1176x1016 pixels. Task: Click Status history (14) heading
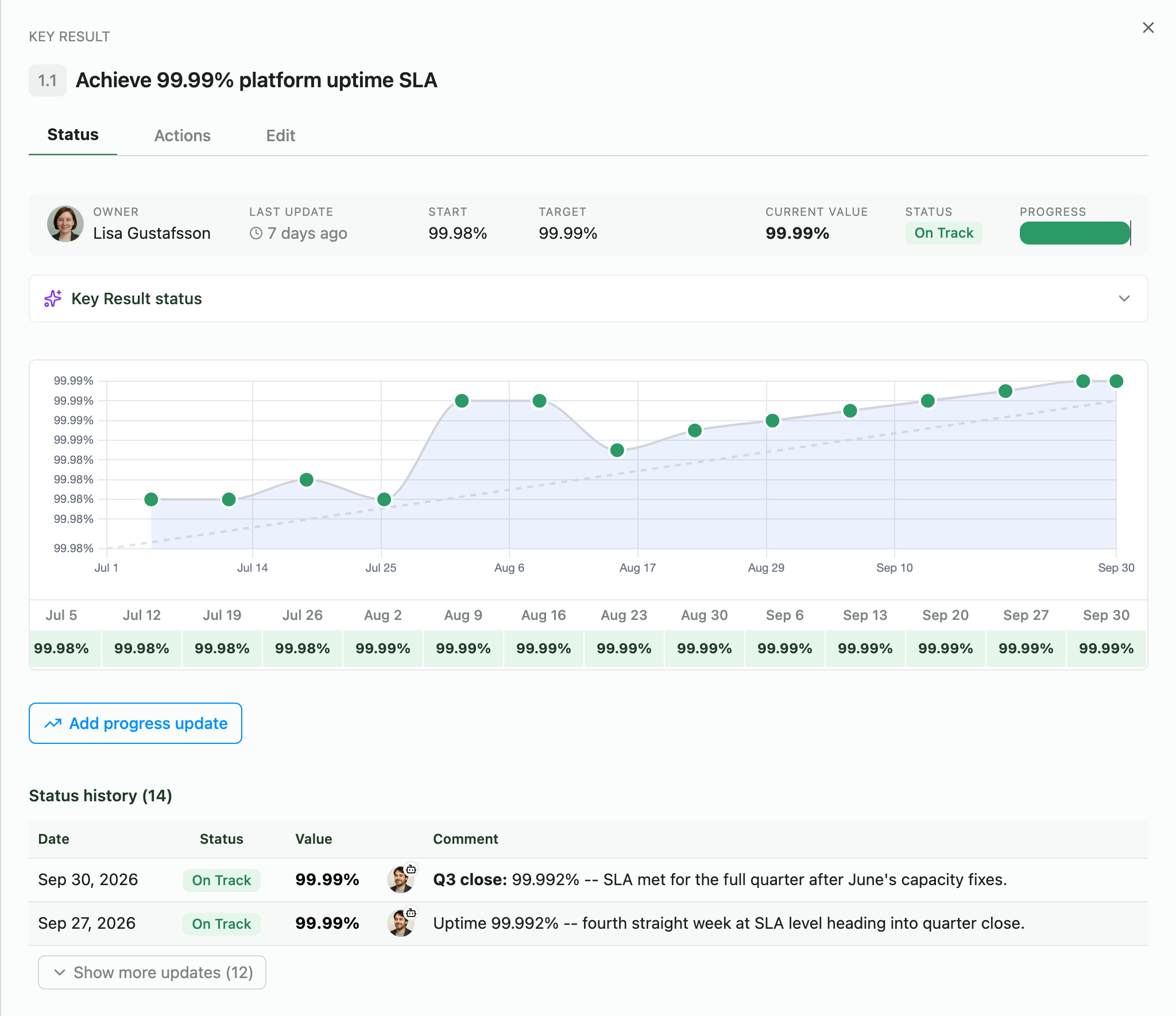click(x=100, y=796)
